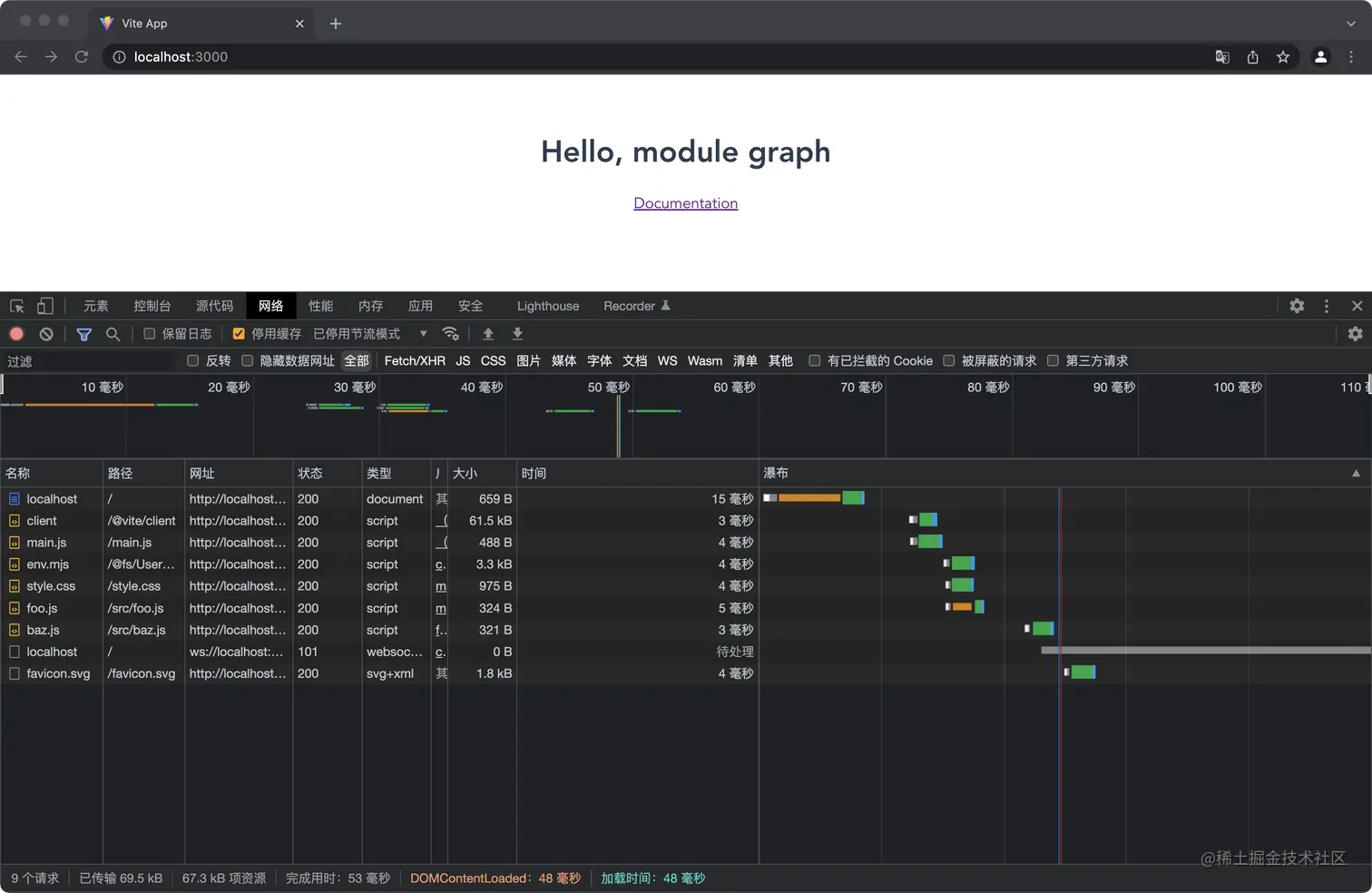Toggle the filter funnel icon
The width and height of the screenshot is (1372, 893).
click(83, 334)
